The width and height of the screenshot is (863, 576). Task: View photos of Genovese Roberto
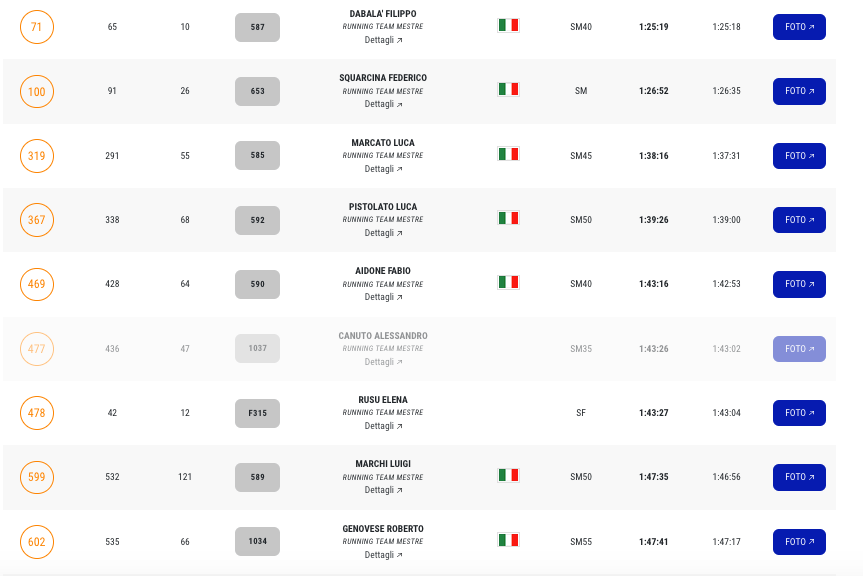(799, 542)
